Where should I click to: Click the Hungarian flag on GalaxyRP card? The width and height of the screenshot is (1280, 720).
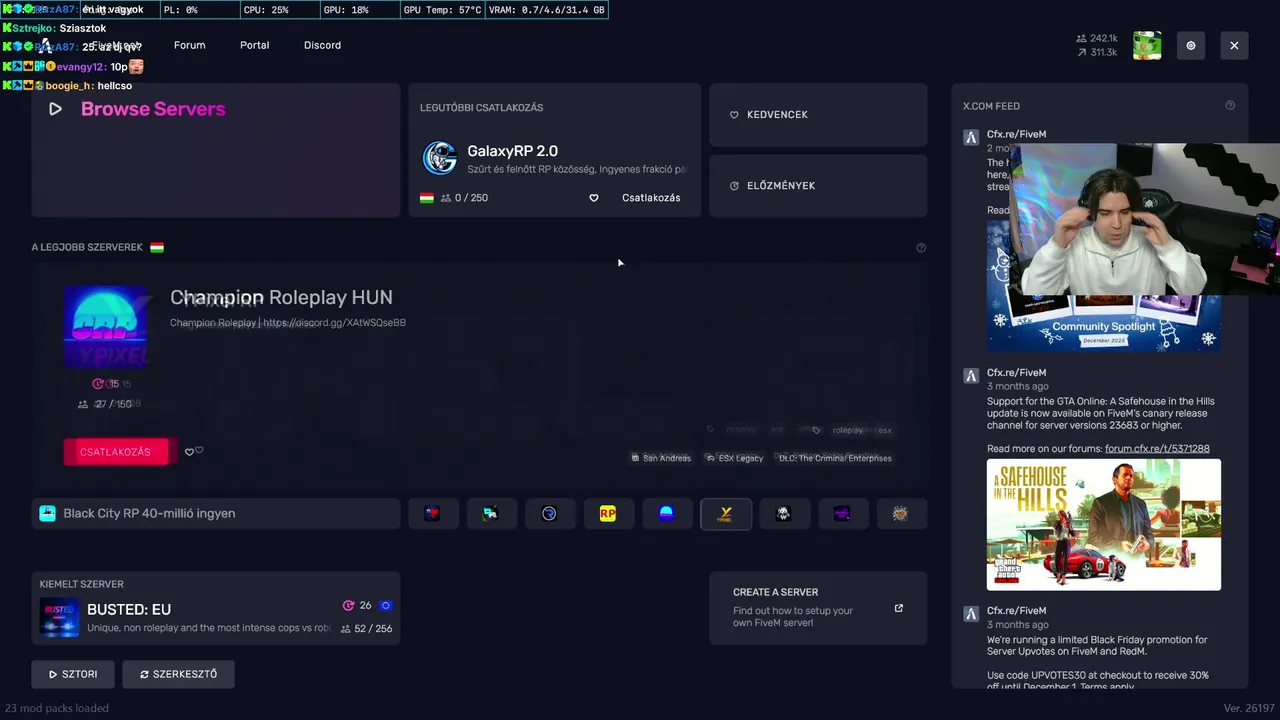pyautogui.click(x=427, y=198)
